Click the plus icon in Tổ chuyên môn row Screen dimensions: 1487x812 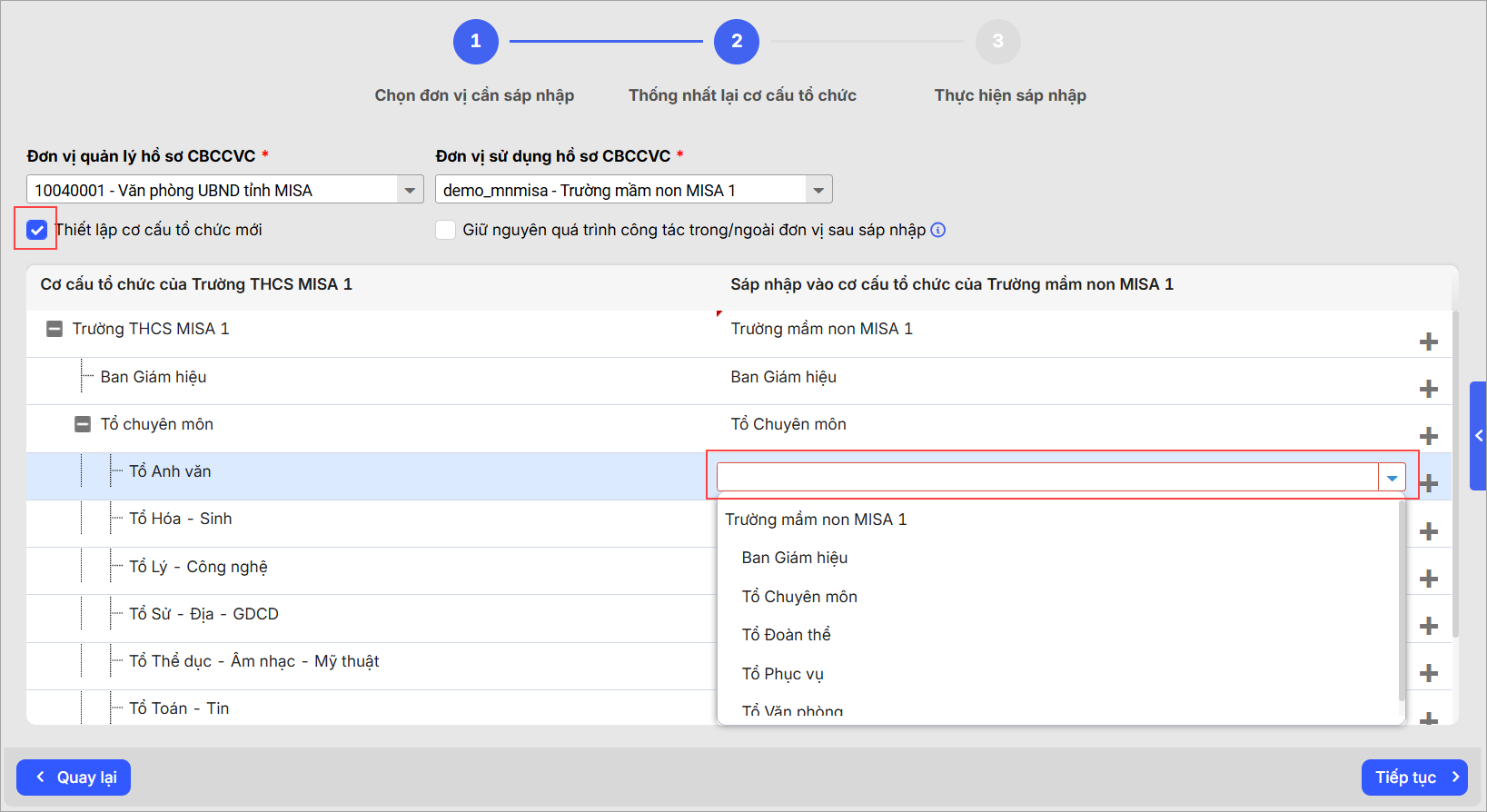[x=1428, y=436]
